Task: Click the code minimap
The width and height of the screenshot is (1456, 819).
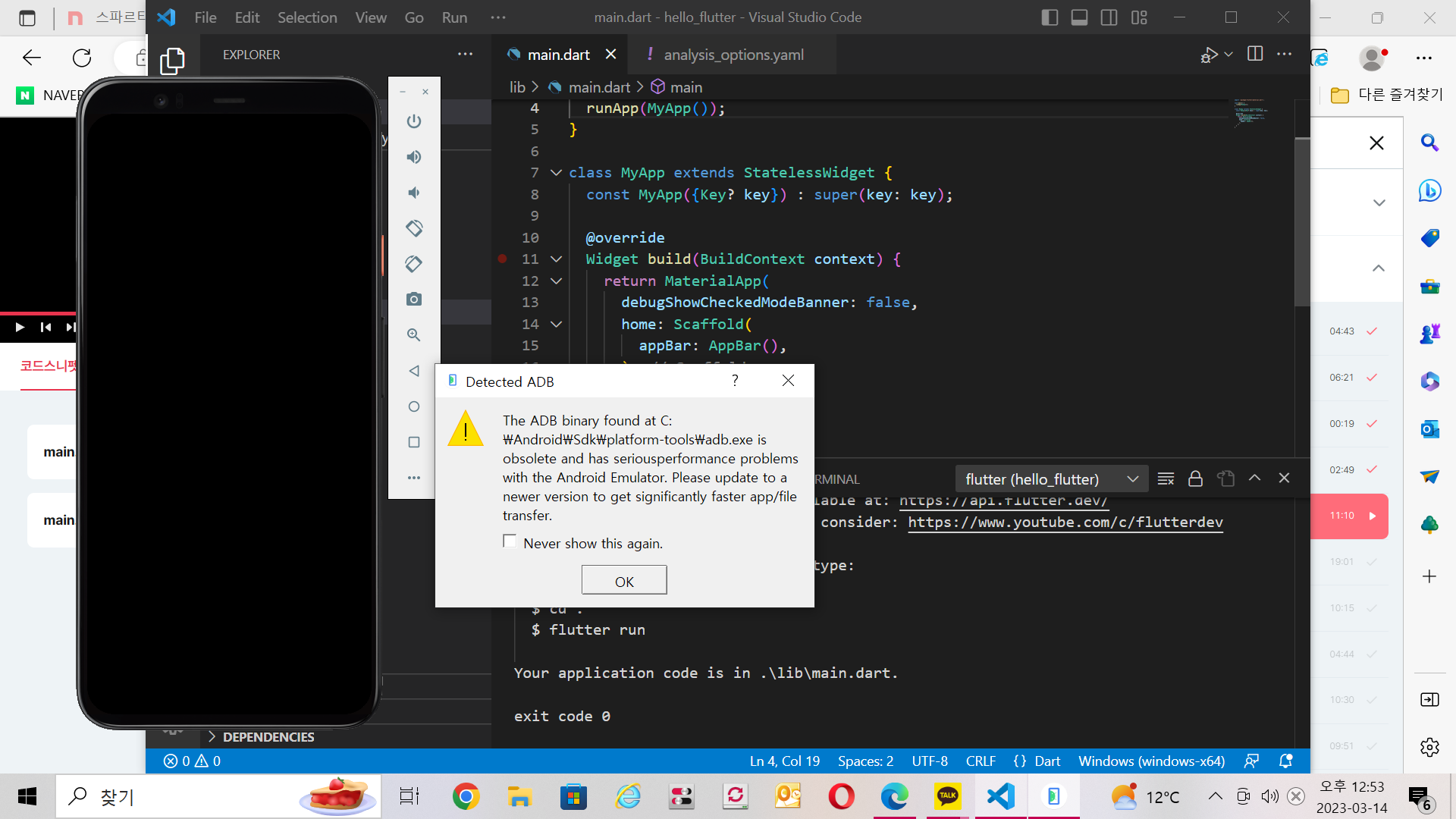Action: [1251, 112]
